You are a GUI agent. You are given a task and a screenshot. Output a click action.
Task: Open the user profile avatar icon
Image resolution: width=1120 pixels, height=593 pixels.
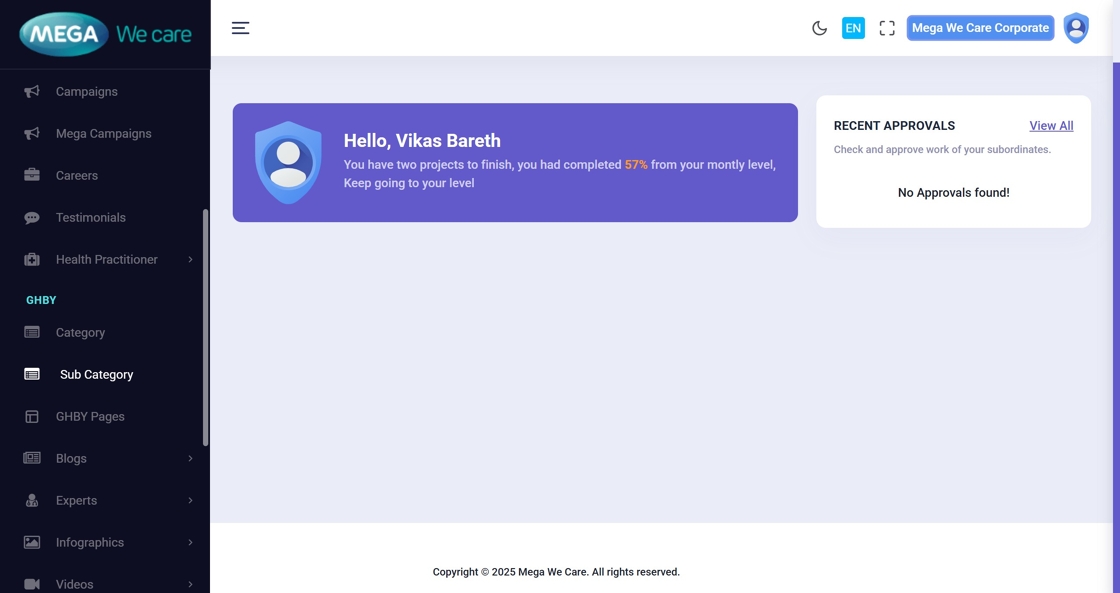[1076, 28]
